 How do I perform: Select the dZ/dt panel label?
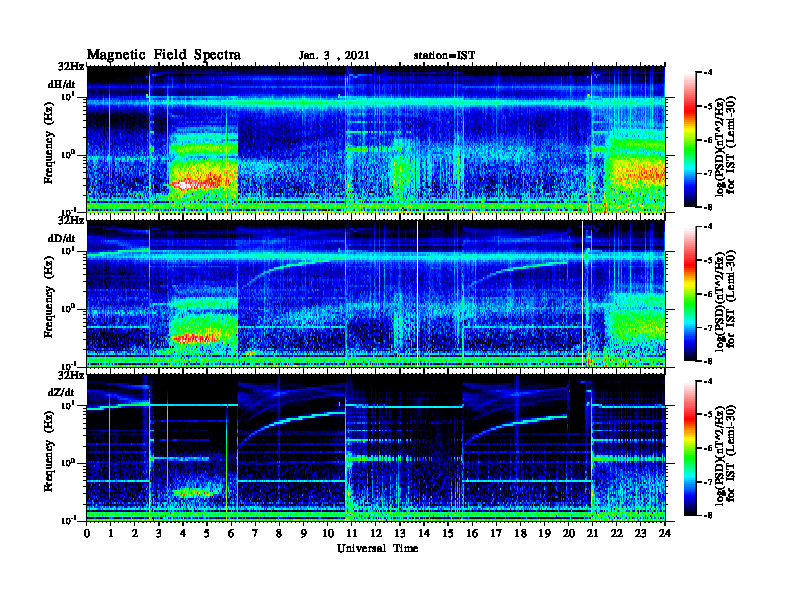[x=61, y=392]
